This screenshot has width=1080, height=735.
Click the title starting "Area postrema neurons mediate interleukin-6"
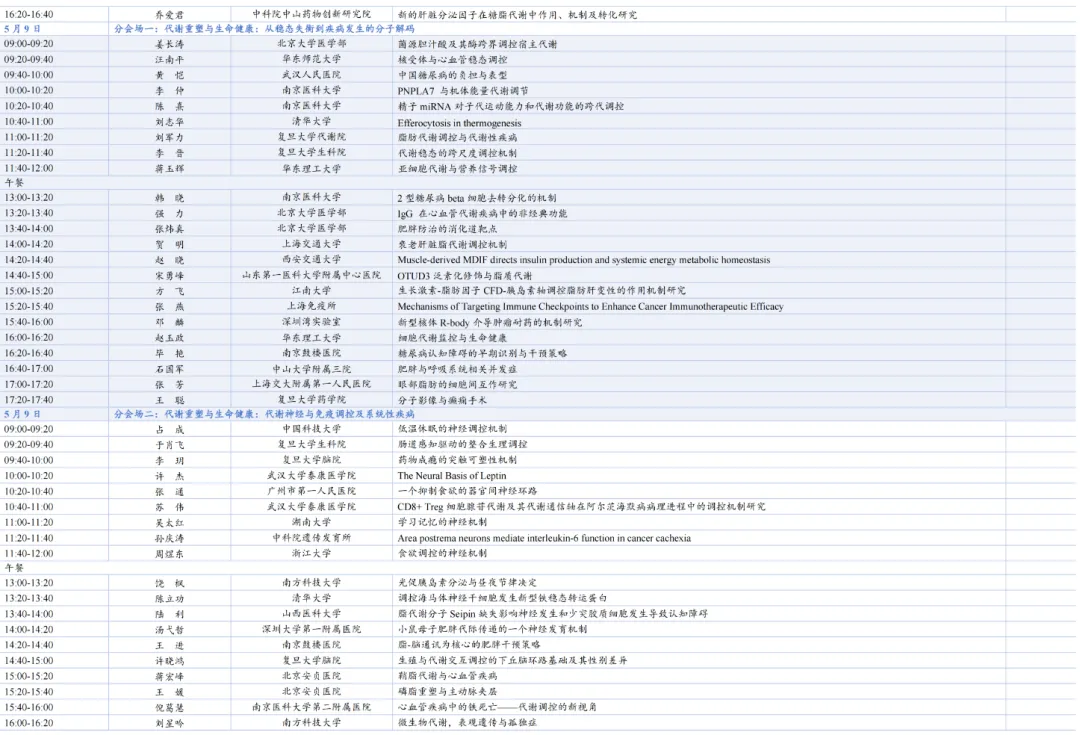click(544, 538)
